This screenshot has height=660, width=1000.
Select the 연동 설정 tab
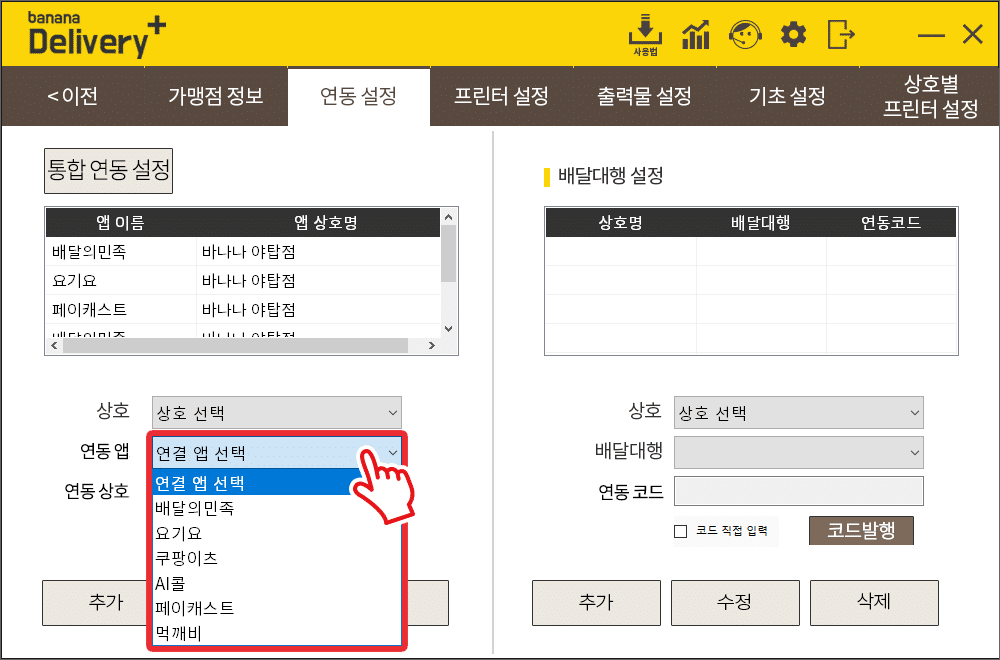point(358,96)
